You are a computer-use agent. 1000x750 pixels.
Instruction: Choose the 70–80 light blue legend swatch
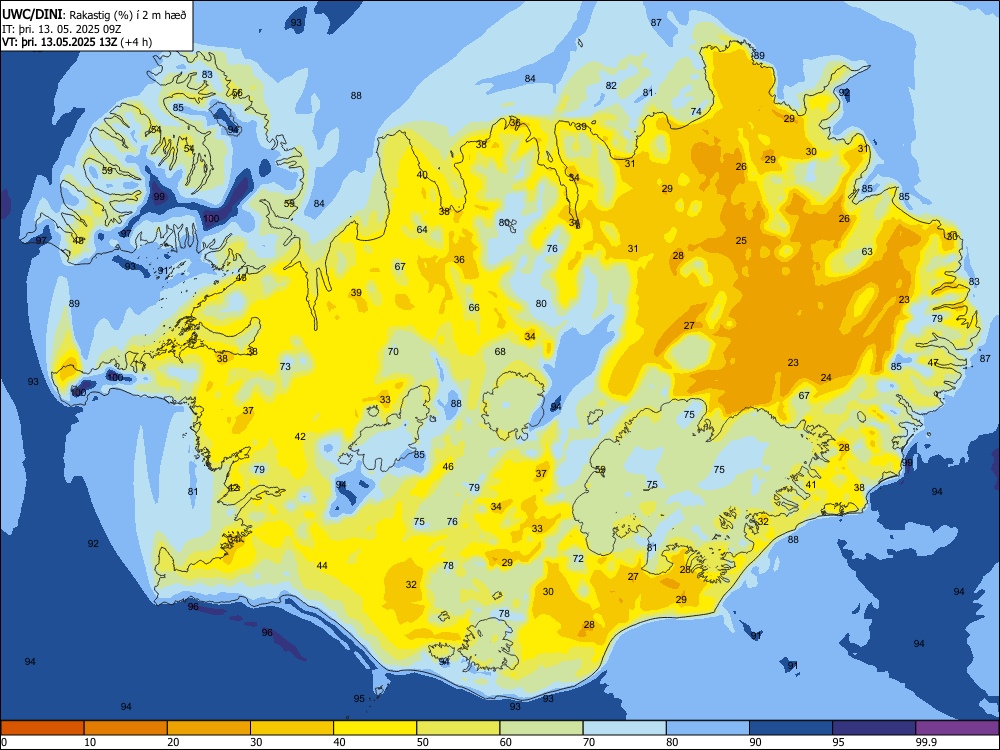[x=624, y=728]
